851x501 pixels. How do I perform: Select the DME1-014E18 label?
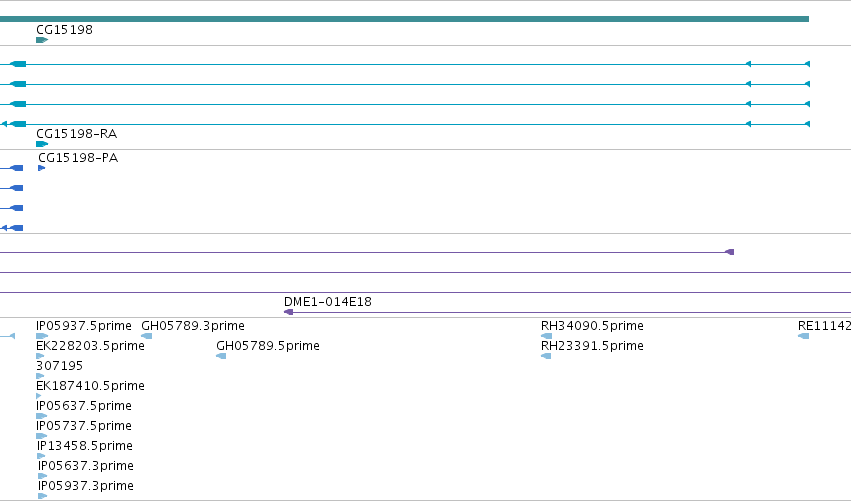(x=328, y=302)
